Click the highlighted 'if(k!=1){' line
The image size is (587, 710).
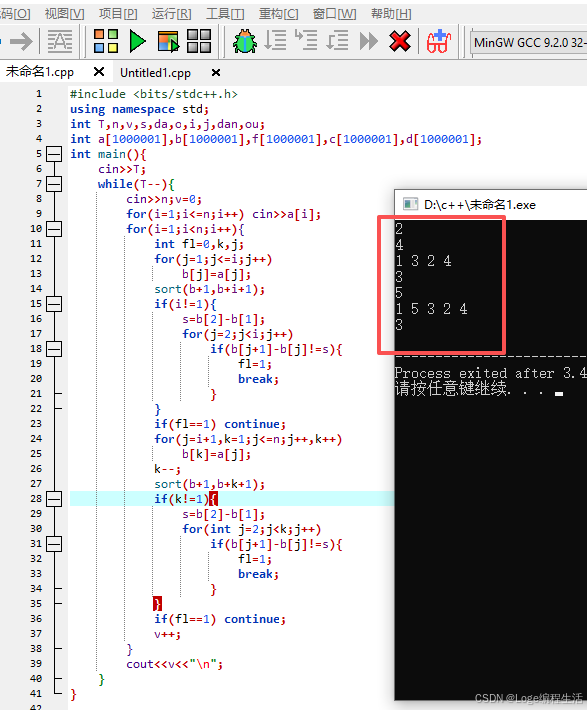pyautogui.click(x=186, y=499)
